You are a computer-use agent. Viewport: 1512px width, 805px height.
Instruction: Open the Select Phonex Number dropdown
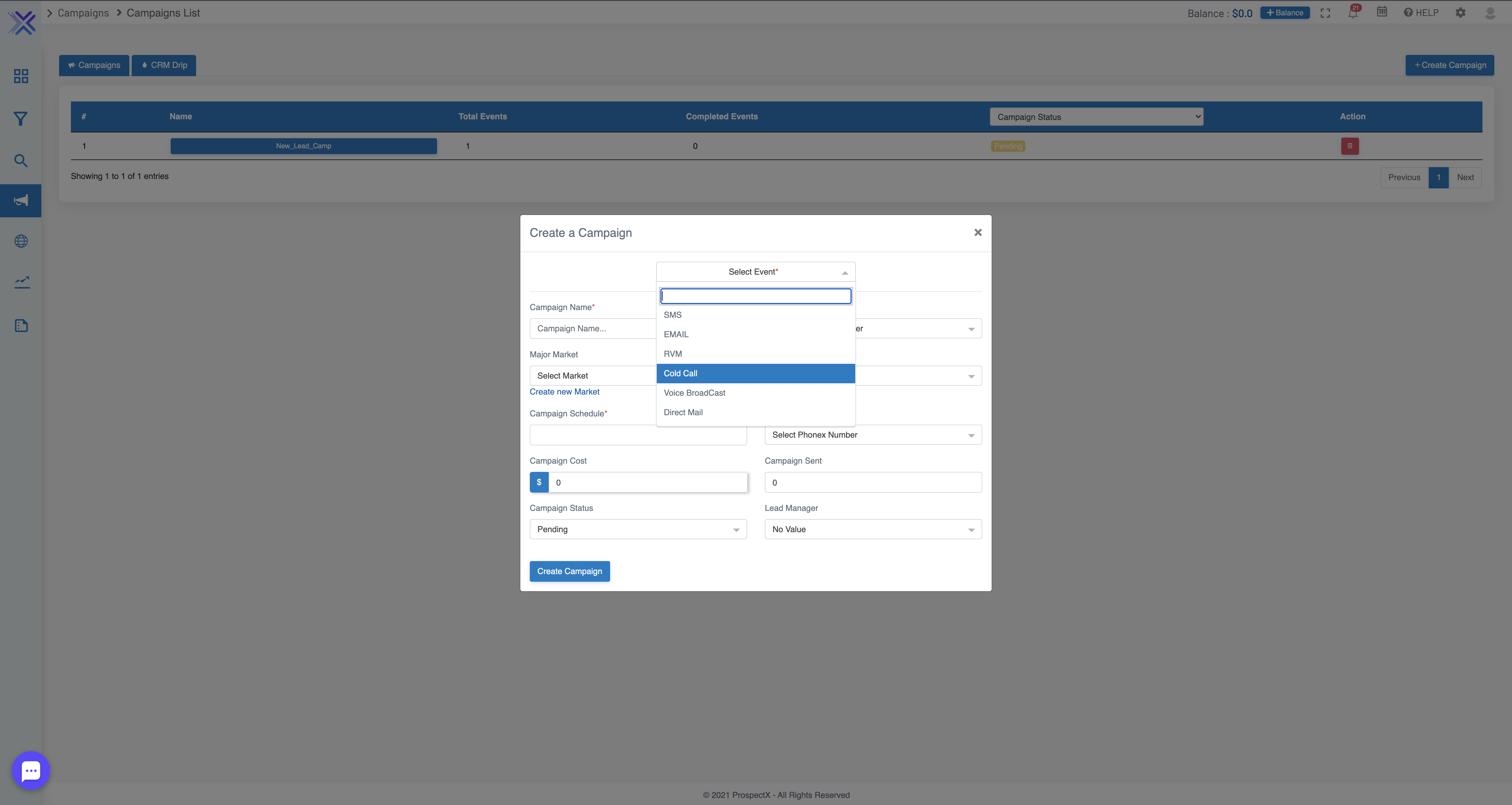click(x=873, y=435)
